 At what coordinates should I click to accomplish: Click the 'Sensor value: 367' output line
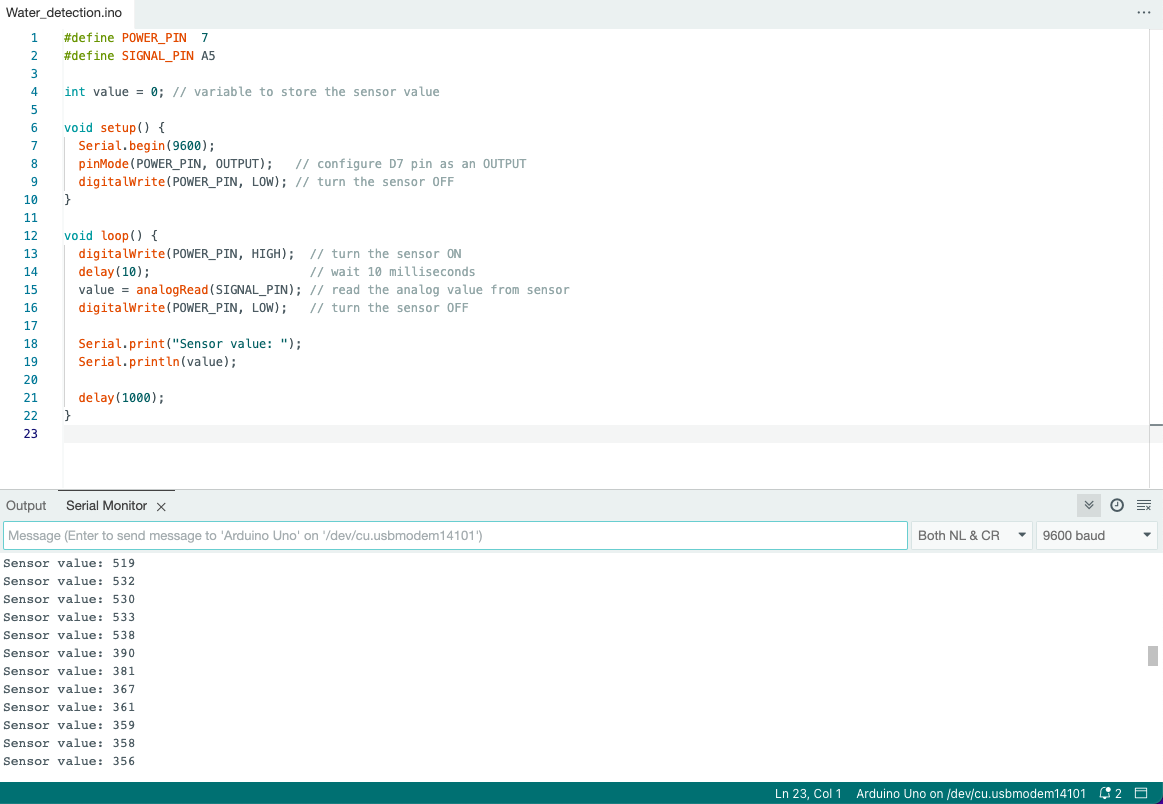pyautogui.click(x=69, y=690)
